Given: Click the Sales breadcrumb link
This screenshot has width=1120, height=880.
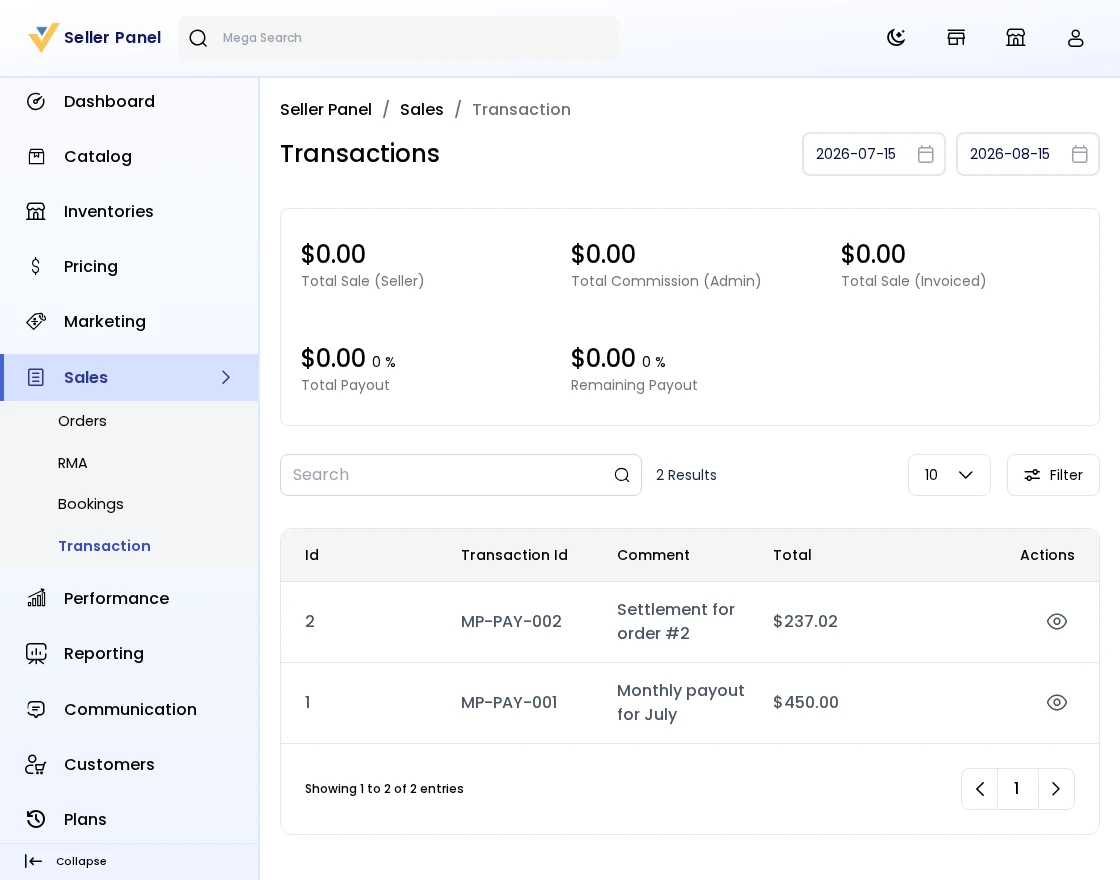Looking at the screenshot, I should 421,109.
